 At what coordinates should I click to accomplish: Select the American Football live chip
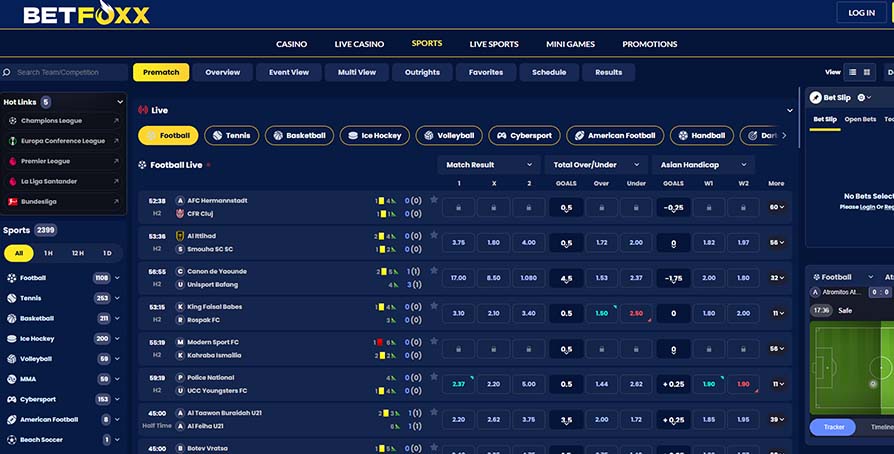615,136
